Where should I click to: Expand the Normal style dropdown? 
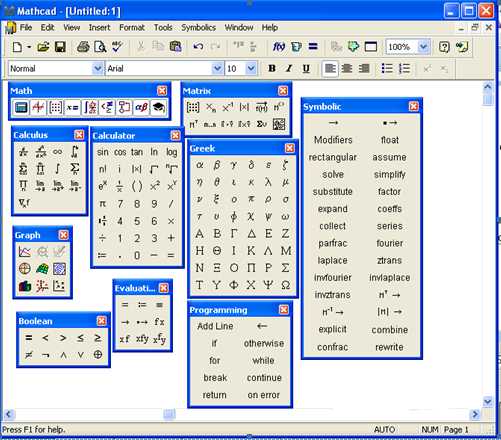coord(97,69)
